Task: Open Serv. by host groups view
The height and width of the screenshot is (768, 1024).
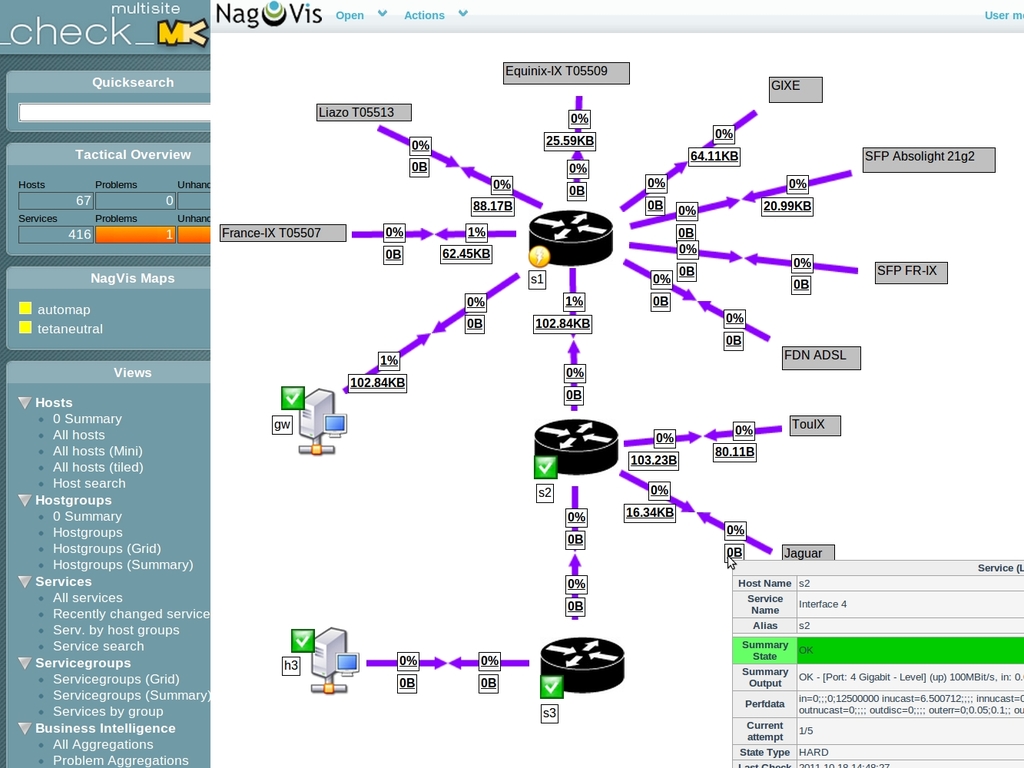Action: 116,630
